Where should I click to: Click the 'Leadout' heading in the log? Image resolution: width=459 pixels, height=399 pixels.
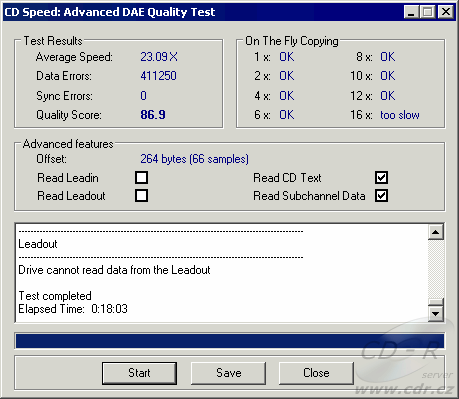click(38, 244)
